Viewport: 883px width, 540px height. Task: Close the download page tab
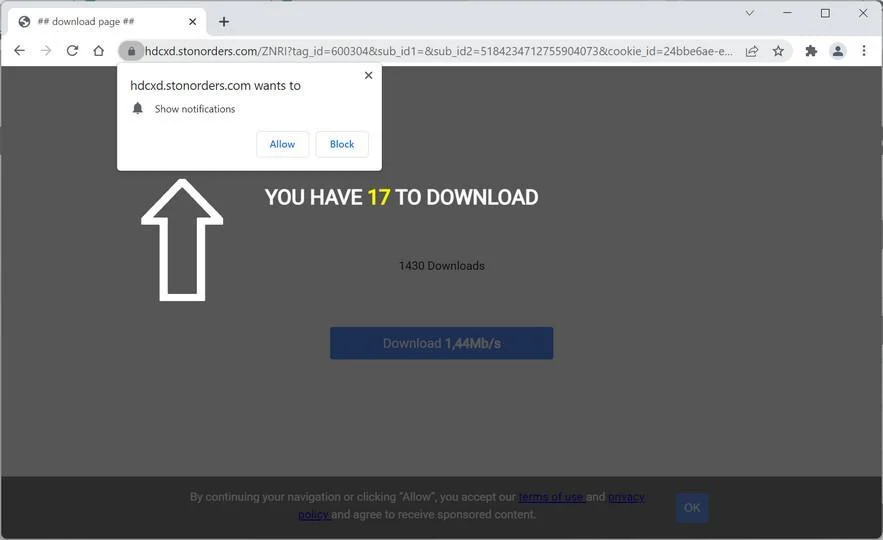click(193, 22)
